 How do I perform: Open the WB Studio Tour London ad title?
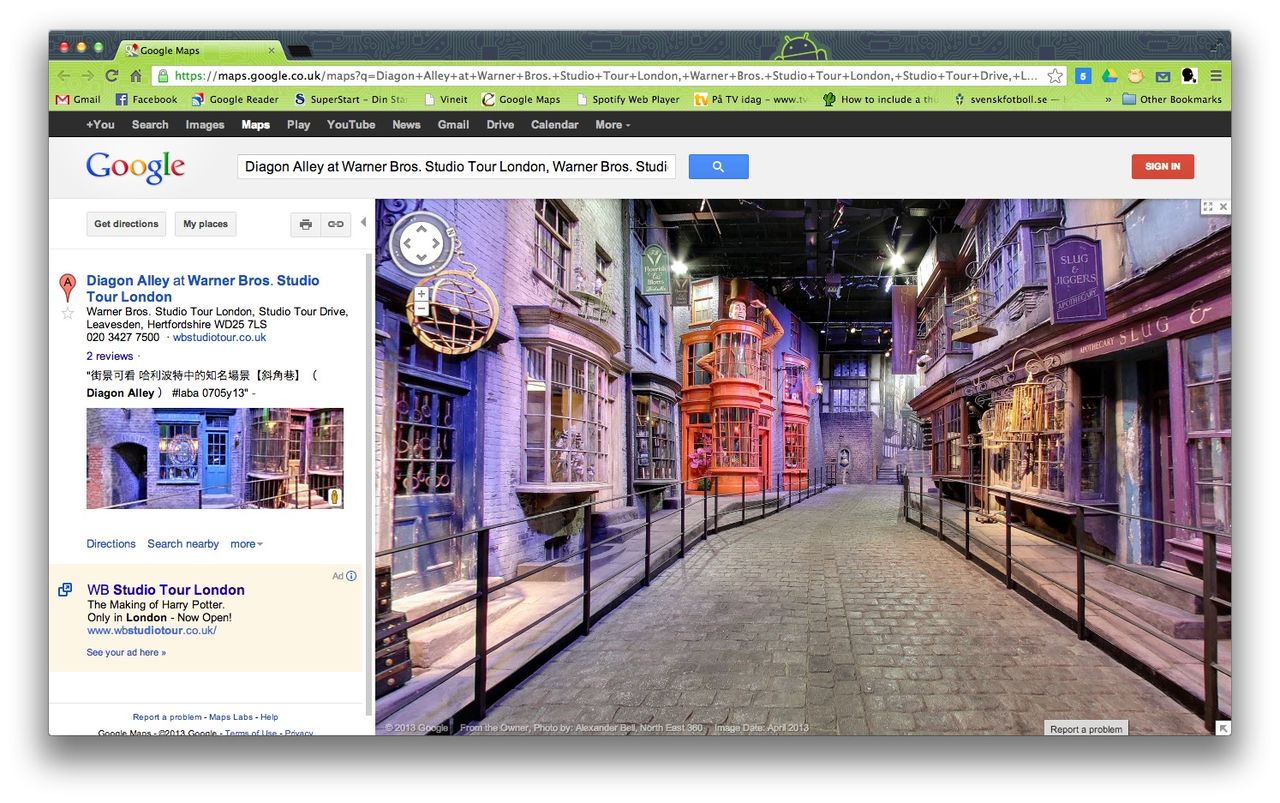[x=165, y=590]
